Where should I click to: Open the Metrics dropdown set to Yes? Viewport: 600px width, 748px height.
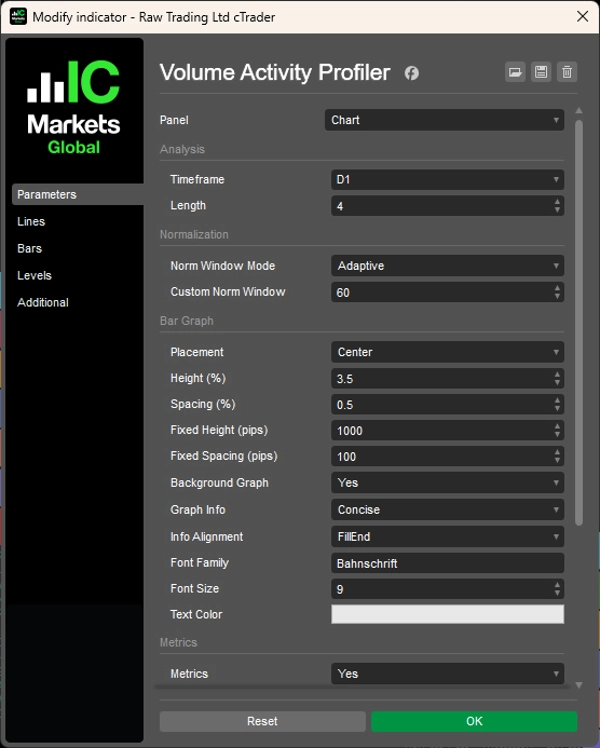pos(447,674)
